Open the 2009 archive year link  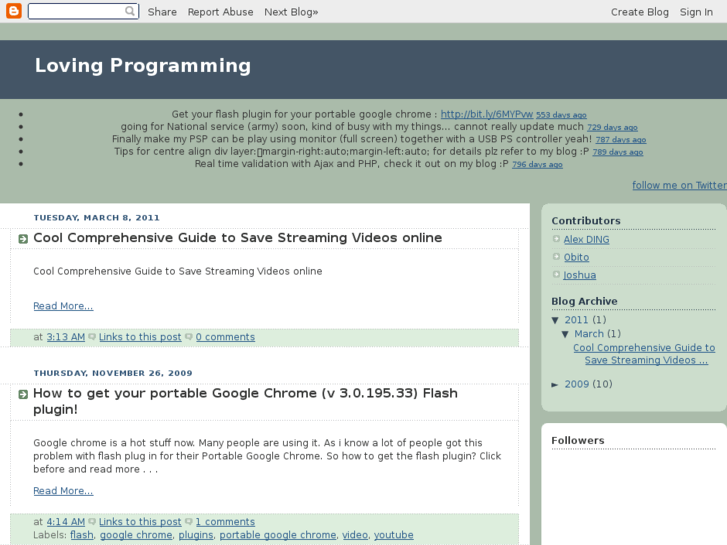click(576, 384)
